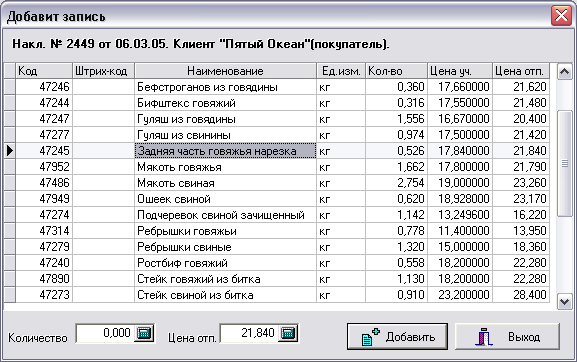Click code cell 47246

pyautogui.click(x=44, y=87)
